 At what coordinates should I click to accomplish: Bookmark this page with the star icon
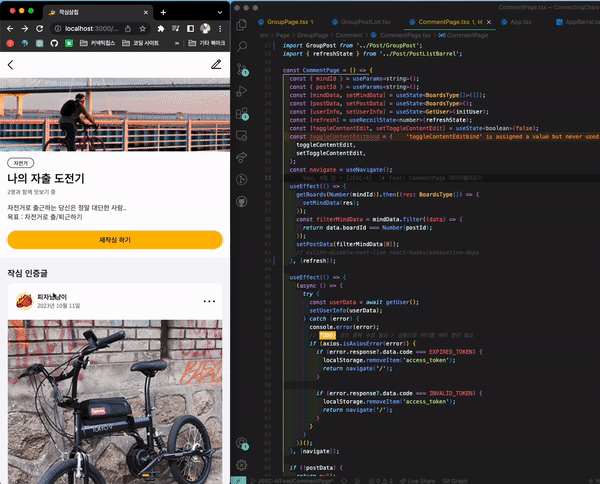[142, 29]
